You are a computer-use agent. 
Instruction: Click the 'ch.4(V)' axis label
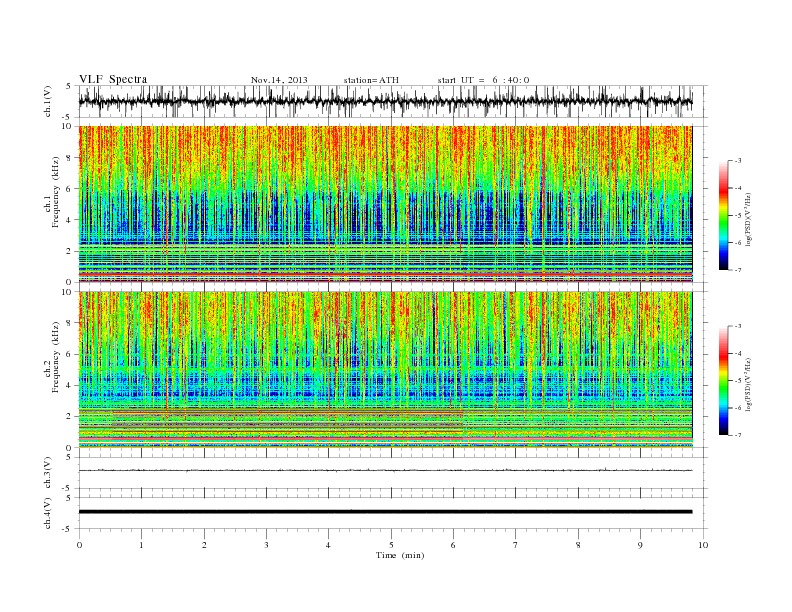[x=48, y=513]
